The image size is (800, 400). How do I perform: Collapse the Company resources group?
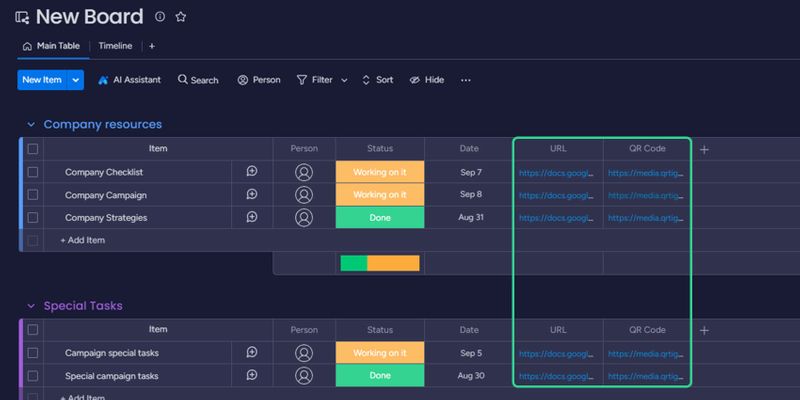(31, 124)
